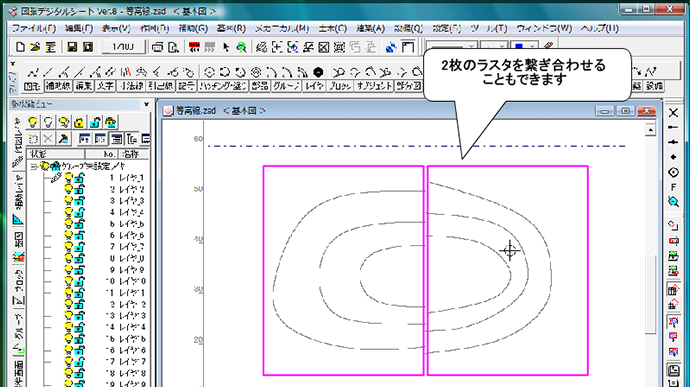Toggle visibility bulb of layer 3
The width and height of the screenshot is (690, 387).
[68, 201]
